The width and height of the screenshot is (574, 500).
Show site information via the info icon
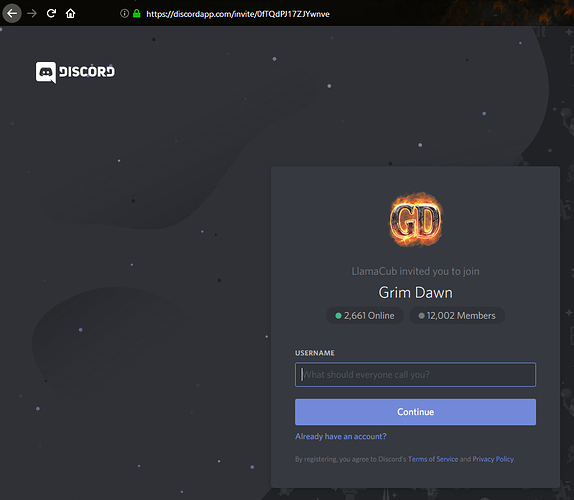124,14
